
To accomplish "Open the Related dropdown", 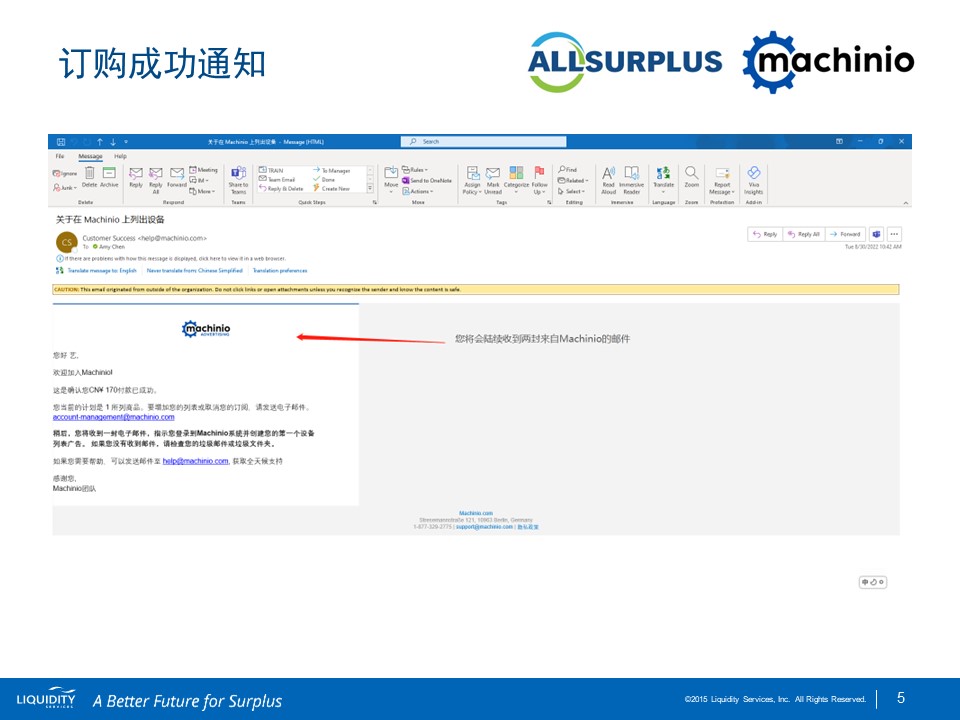I will (573, 181).
